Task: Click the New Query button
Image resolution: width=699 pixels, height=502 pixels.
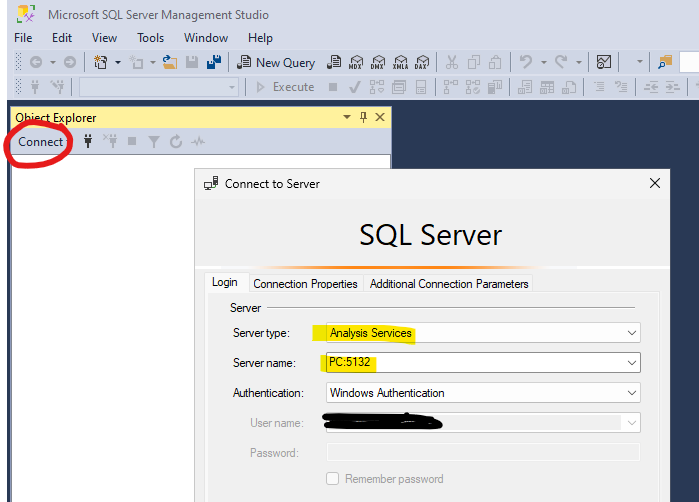Action: (275, 62)
